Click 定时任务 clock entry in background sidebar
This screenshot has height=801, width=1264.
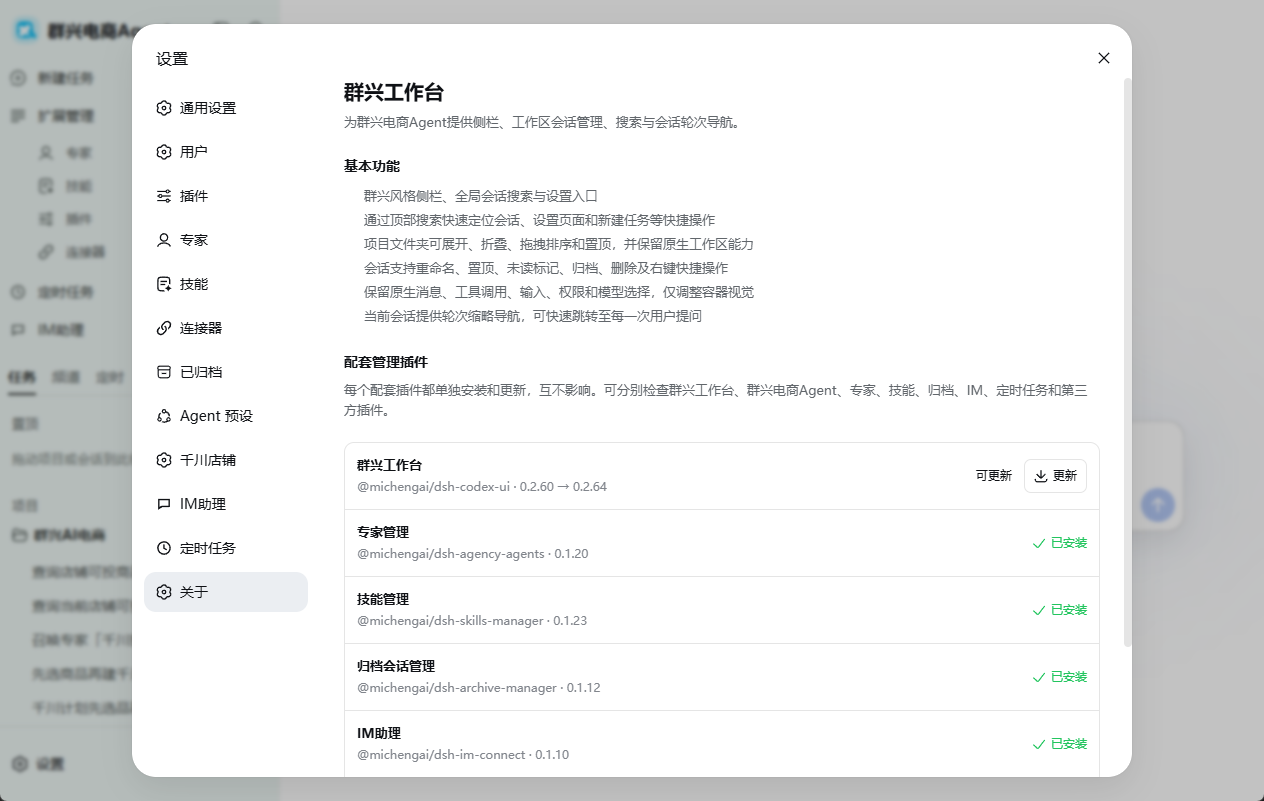point(66,293)
